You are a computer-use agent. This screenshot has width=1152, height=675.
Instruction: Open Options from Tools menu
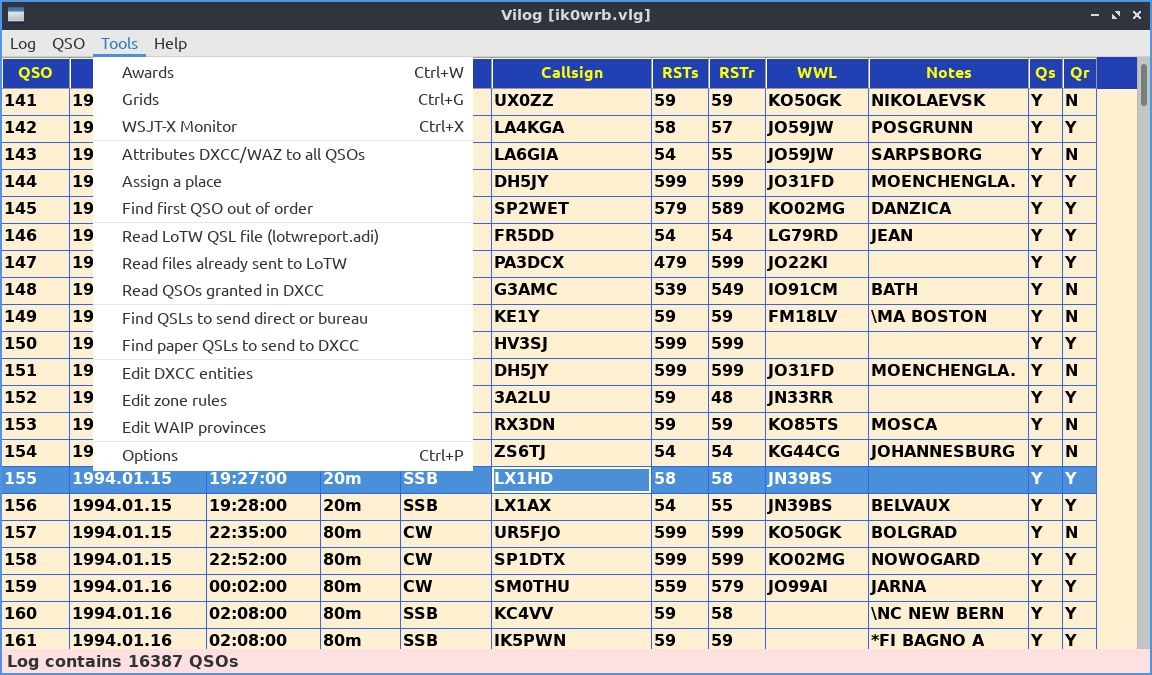[x=283, y=455]
